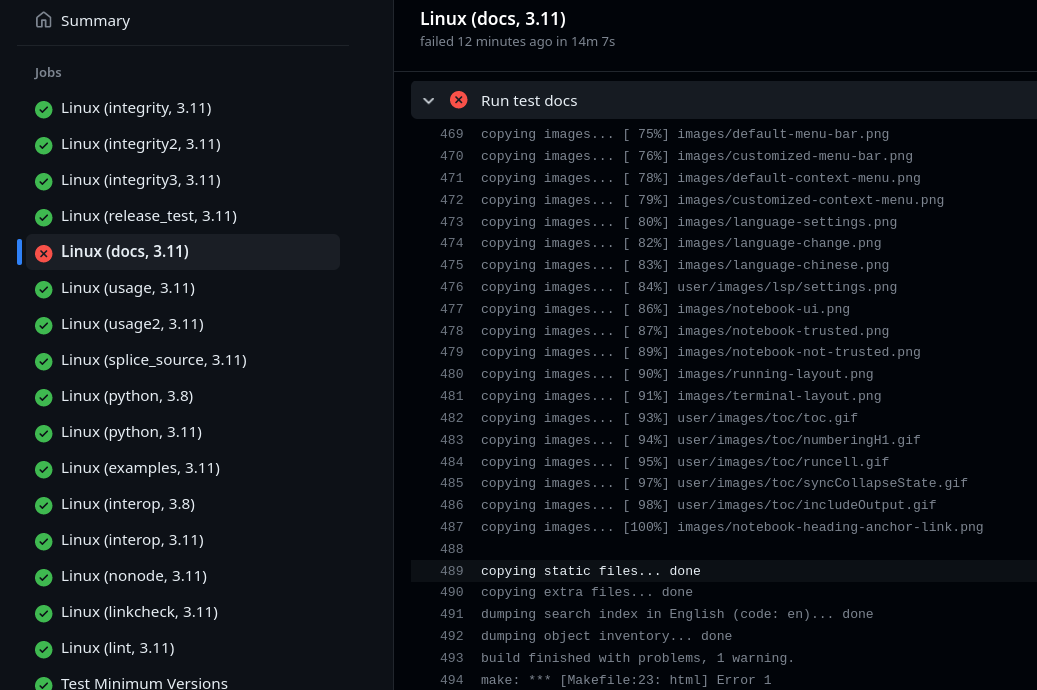The height and width of the screenshot is (690, 1037).
Task: Click 'copying extra files... done' log line
Action: (587, 592)
